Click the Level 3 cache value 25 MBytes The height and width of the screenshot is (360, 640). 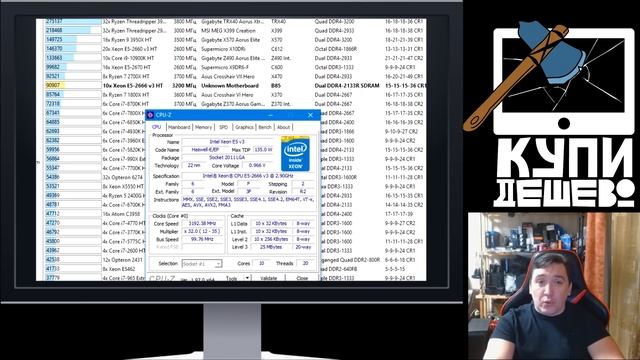pos(271,247)
